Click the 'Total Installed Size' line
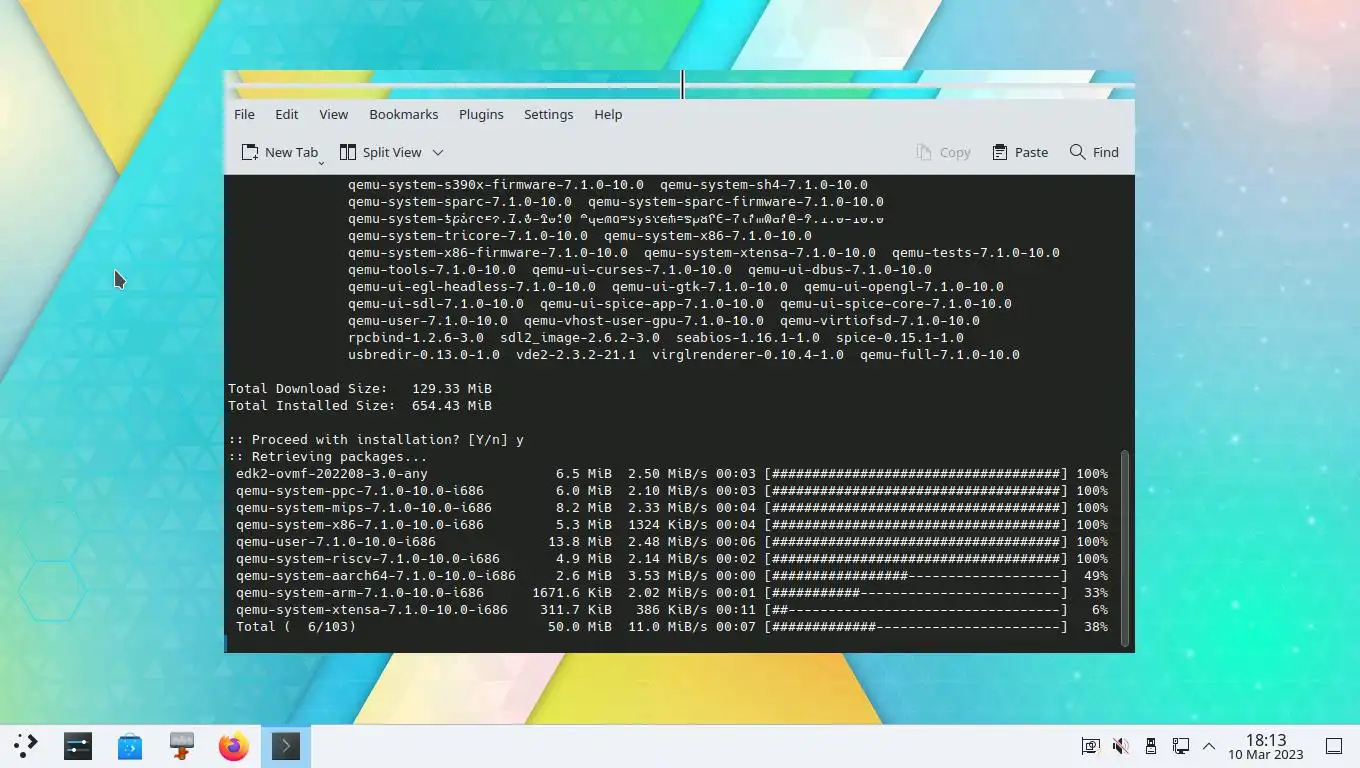This screenshot has height=768, width=1360. pos(360,405)
